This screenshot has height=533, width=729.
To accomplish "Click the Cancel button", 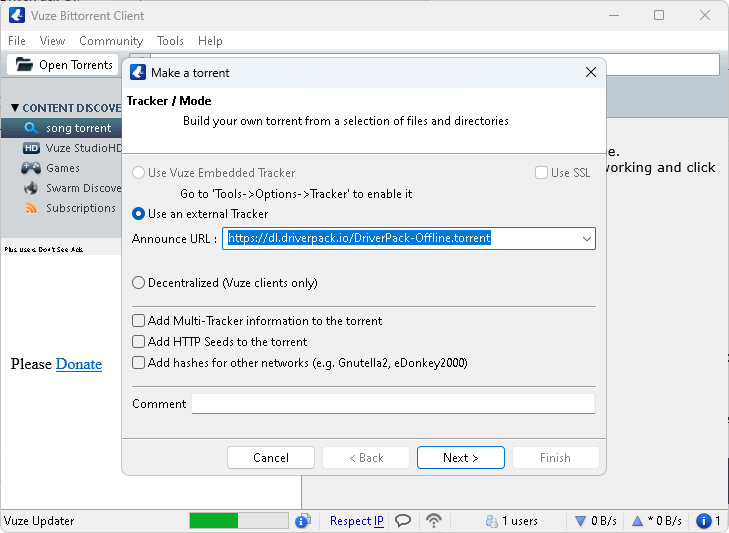I will [x=271, y=458].
